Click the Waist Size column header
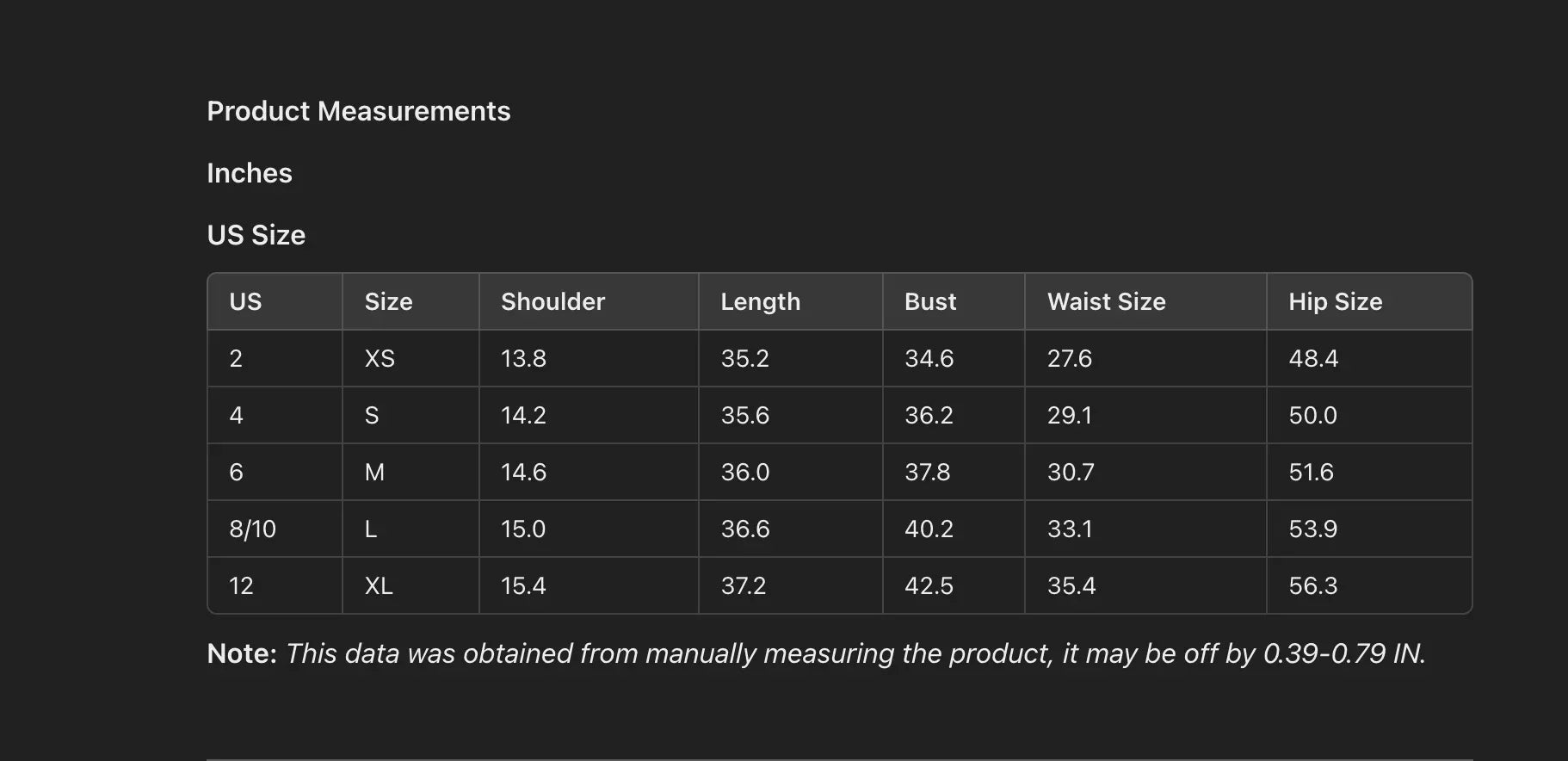The height and width of the screenshot is (761, 1568). [x=1106, y=301]
